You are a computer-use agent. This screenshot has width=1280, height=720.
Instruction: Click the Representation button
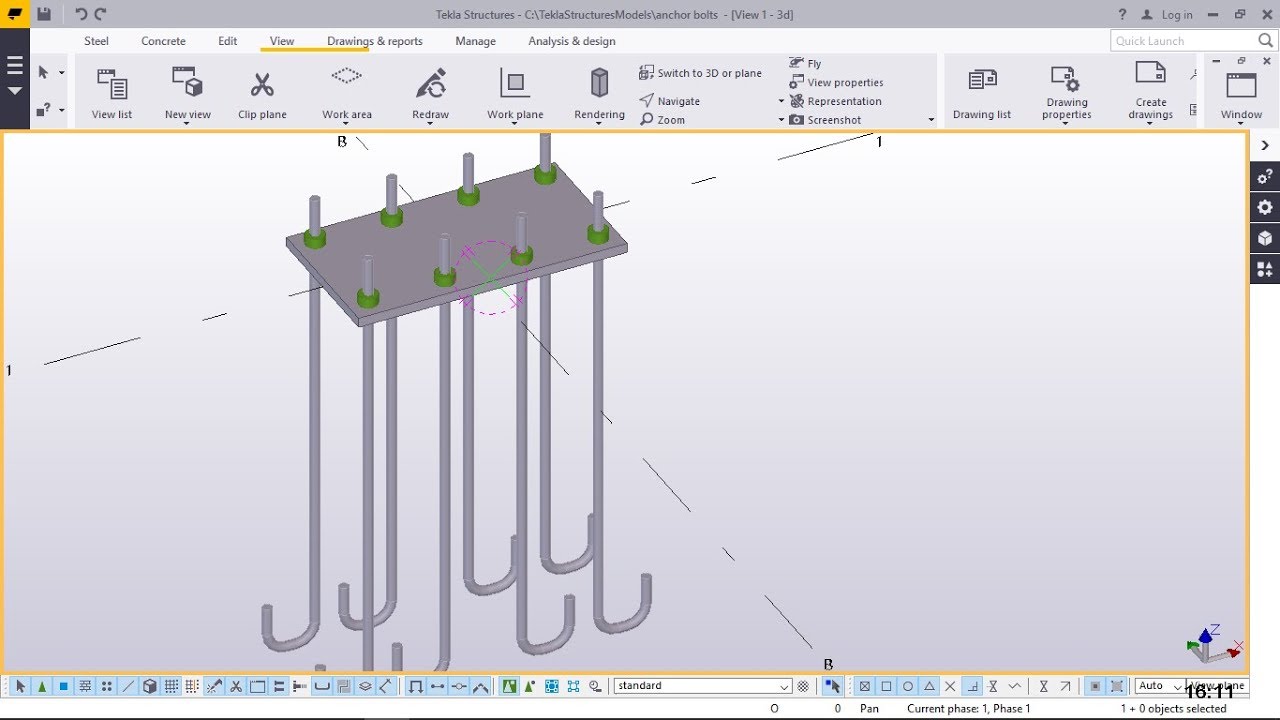836,101
